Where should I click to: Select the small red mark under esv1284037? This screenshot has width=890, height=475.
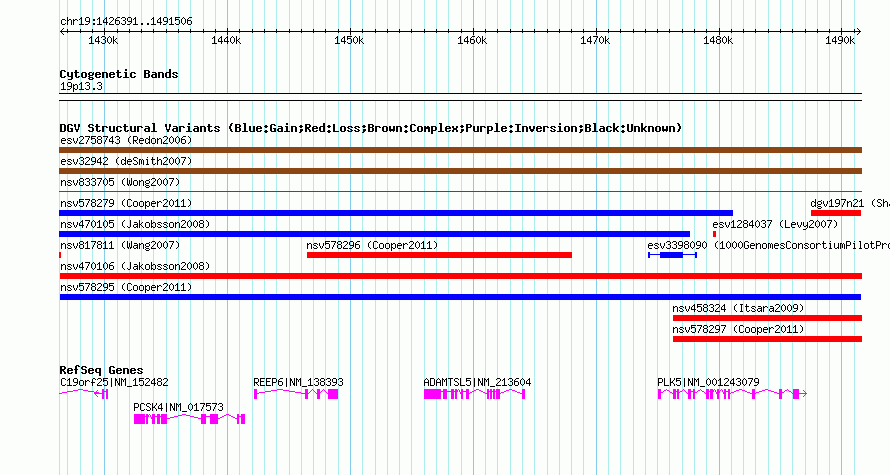(x=714, y=234)
